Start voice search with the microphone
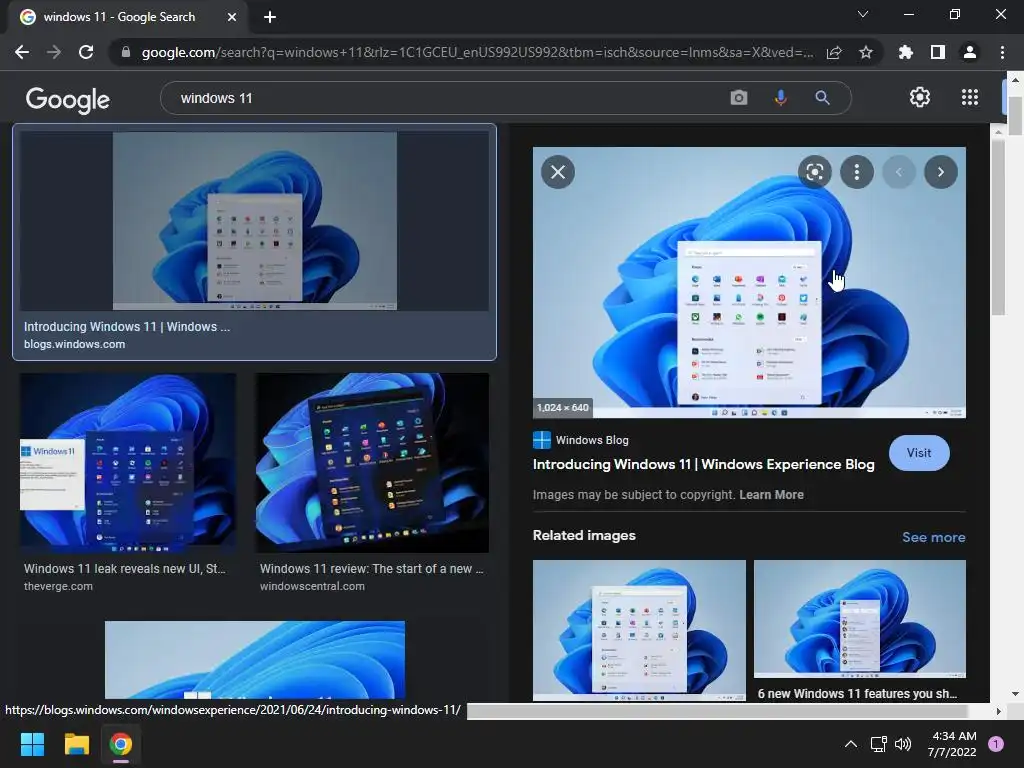 pyautogui.click(x=780, y=98)
